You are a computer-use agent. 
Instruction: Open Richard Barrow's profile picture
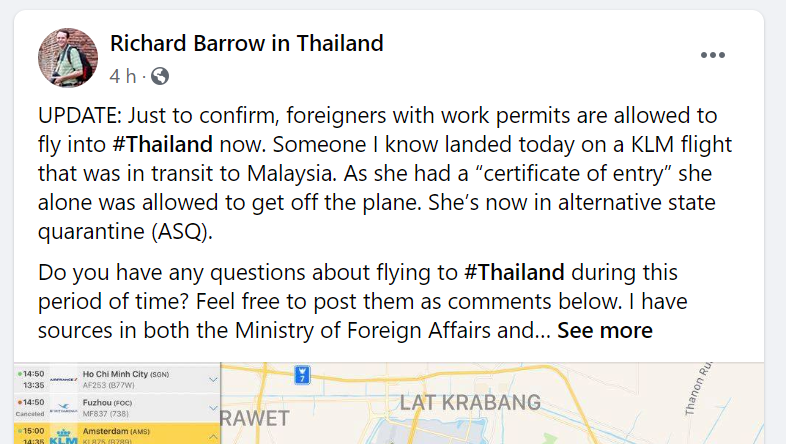point(68,58)
